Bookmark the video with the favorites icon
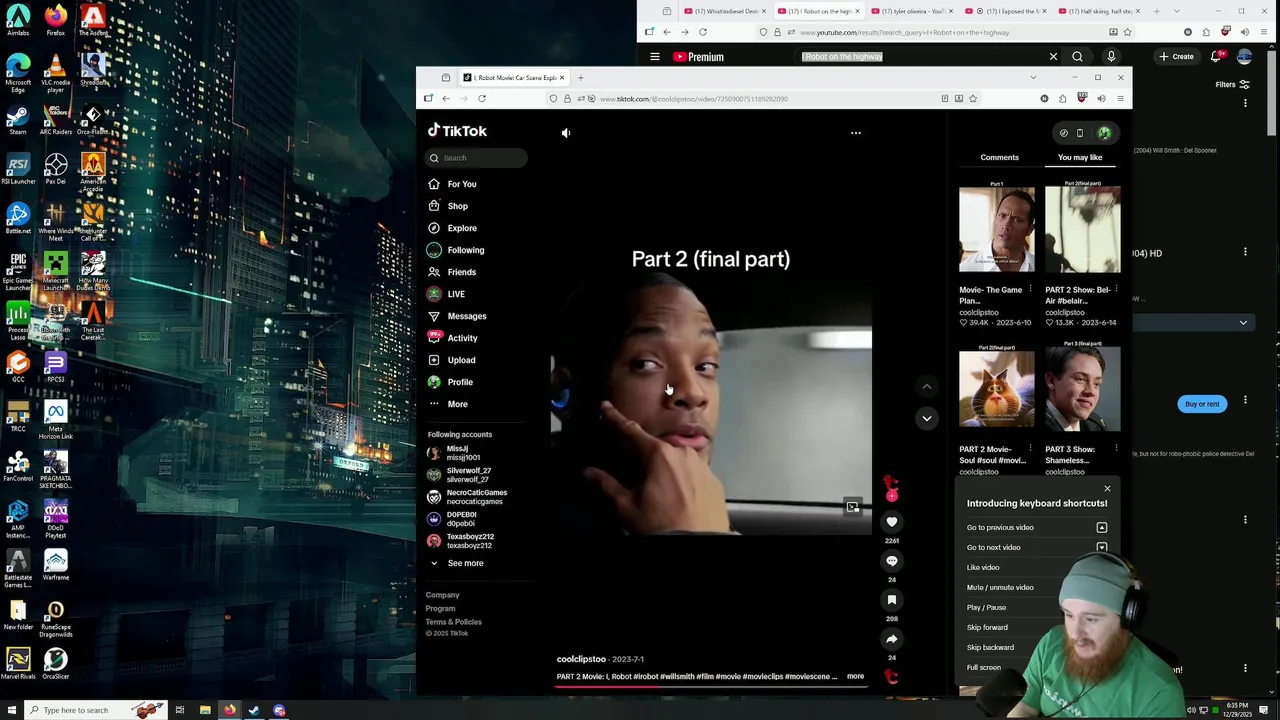This screenshot has width=1280, height=720. (892, 600)
